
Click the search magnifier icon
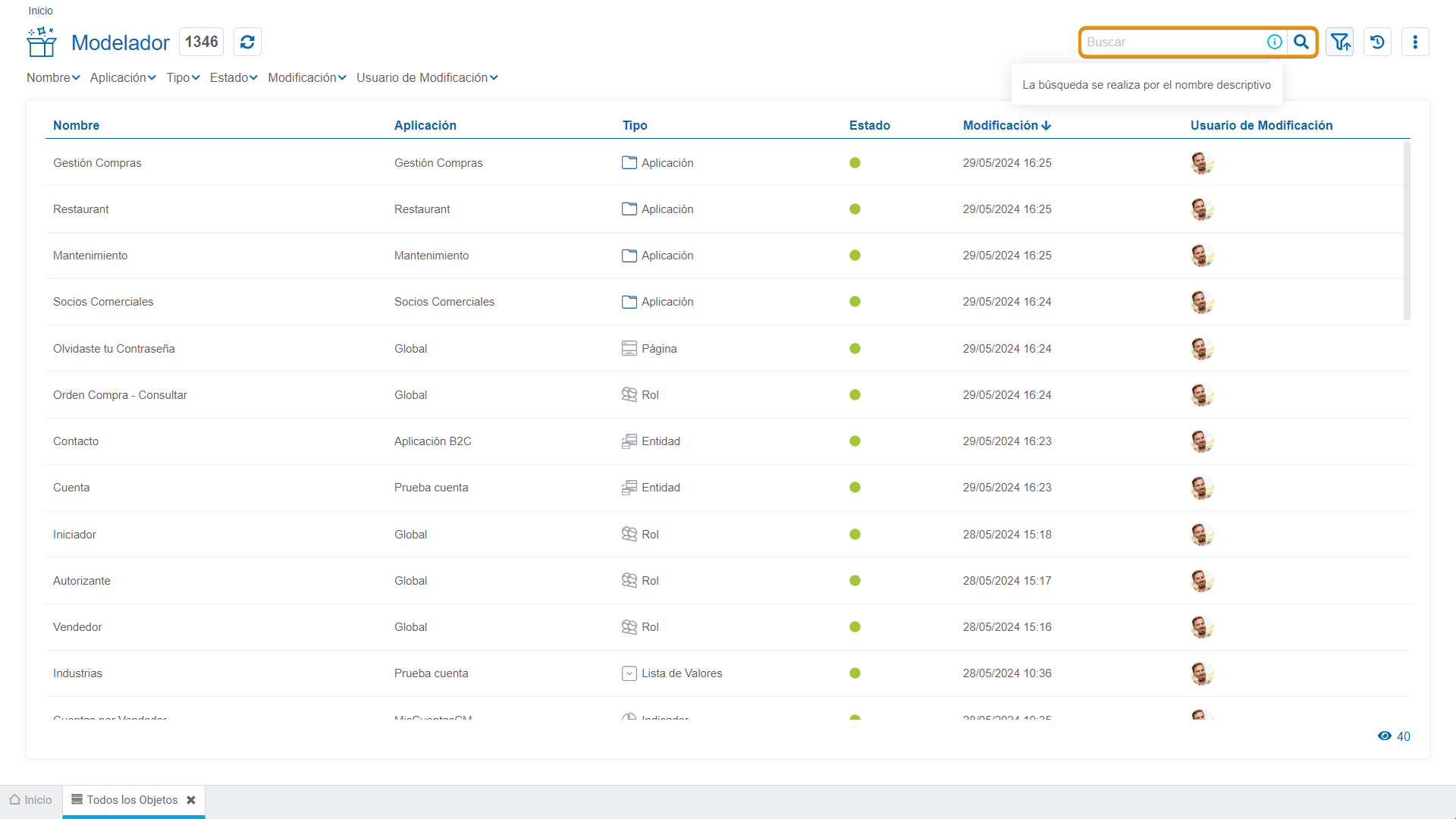(1301, 42)
